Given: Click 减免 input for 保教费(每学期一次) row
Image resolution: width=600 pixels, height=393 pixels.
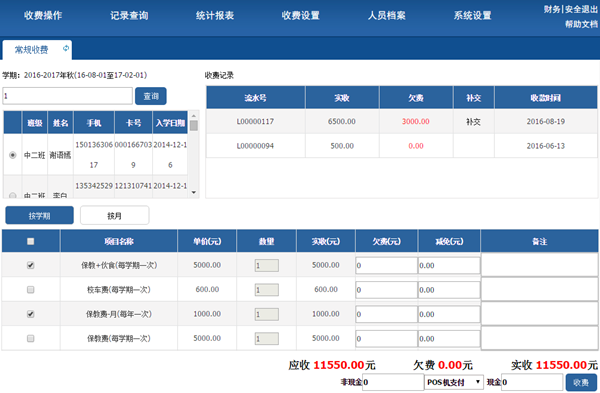Looking at the screenshot, I should click(449, 339).
